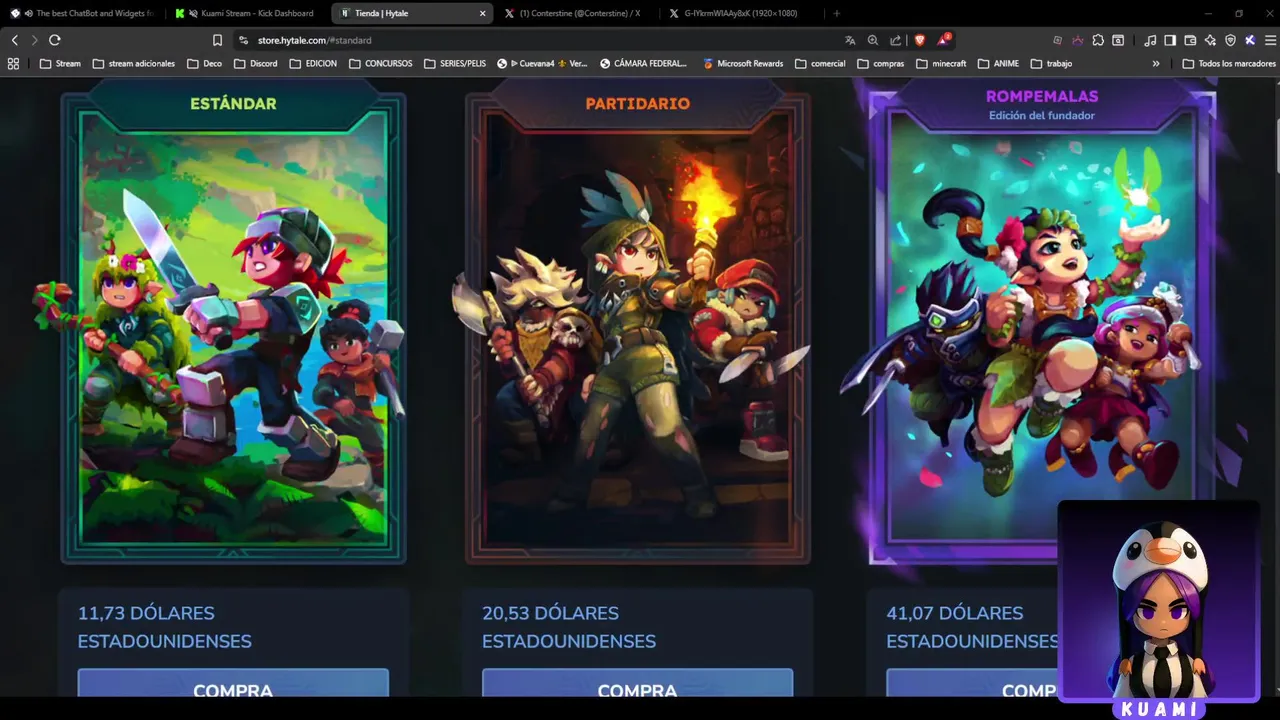Viewport: 1280px width, 720px height.
Task: Expand the Stream bookmarks folder
Action: pos(60,63)
